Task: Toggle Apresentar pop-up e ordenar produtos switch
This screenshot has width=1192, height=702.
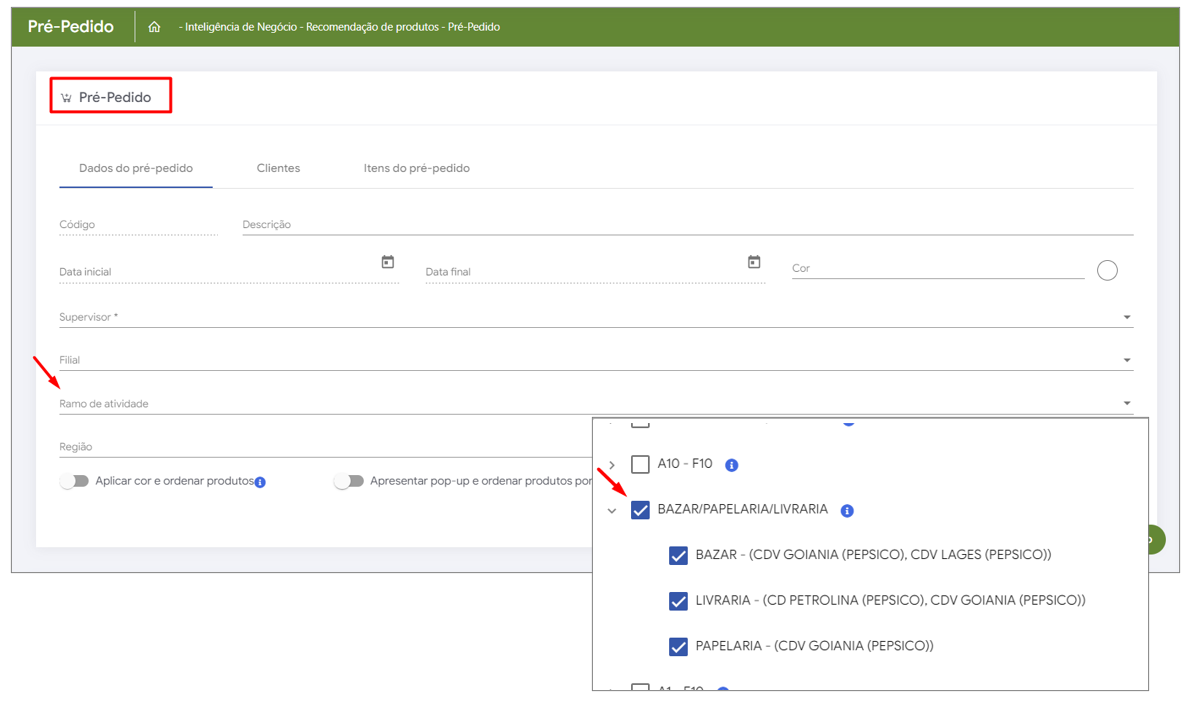Action: [x=349, y=481]
